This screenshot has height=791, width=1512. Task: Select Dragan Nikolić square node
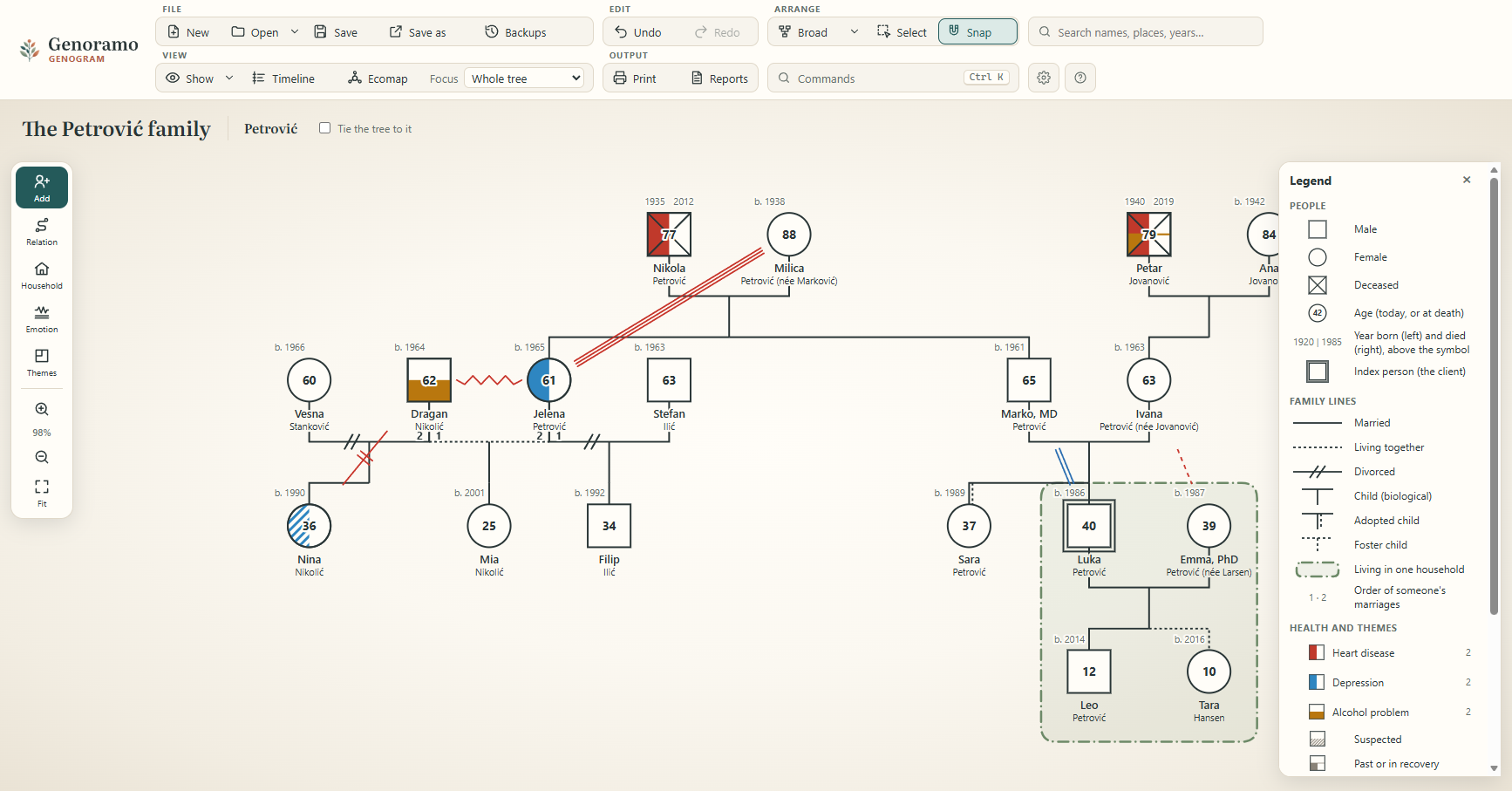[429, 380]
